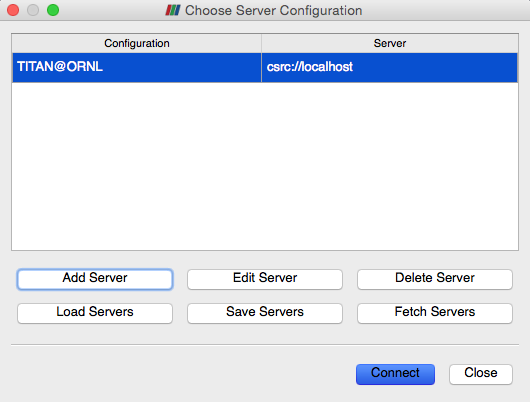Screen dimensions: 530x402
Task: Export configurations with Save Servers
Action: click(265, 313)
